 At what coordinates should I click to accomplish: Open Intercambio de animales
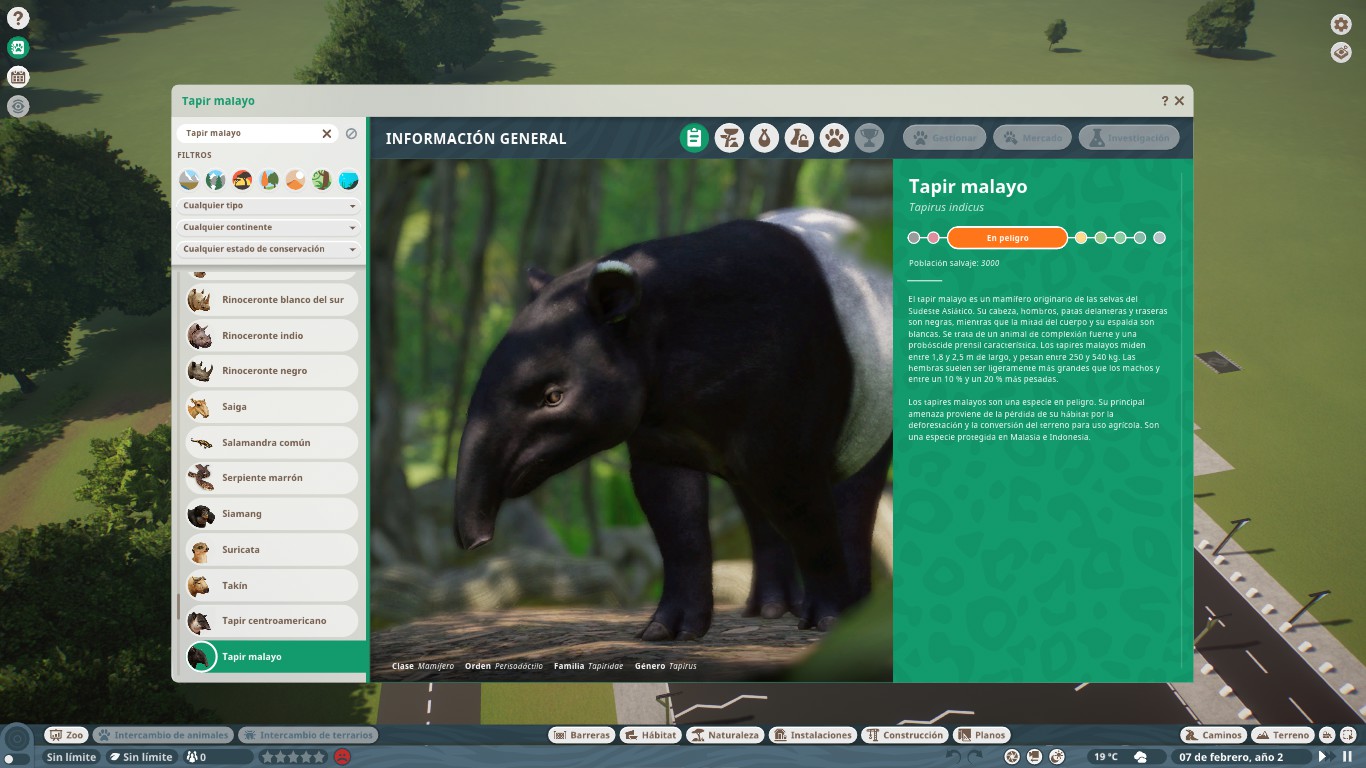click(163, 735)
